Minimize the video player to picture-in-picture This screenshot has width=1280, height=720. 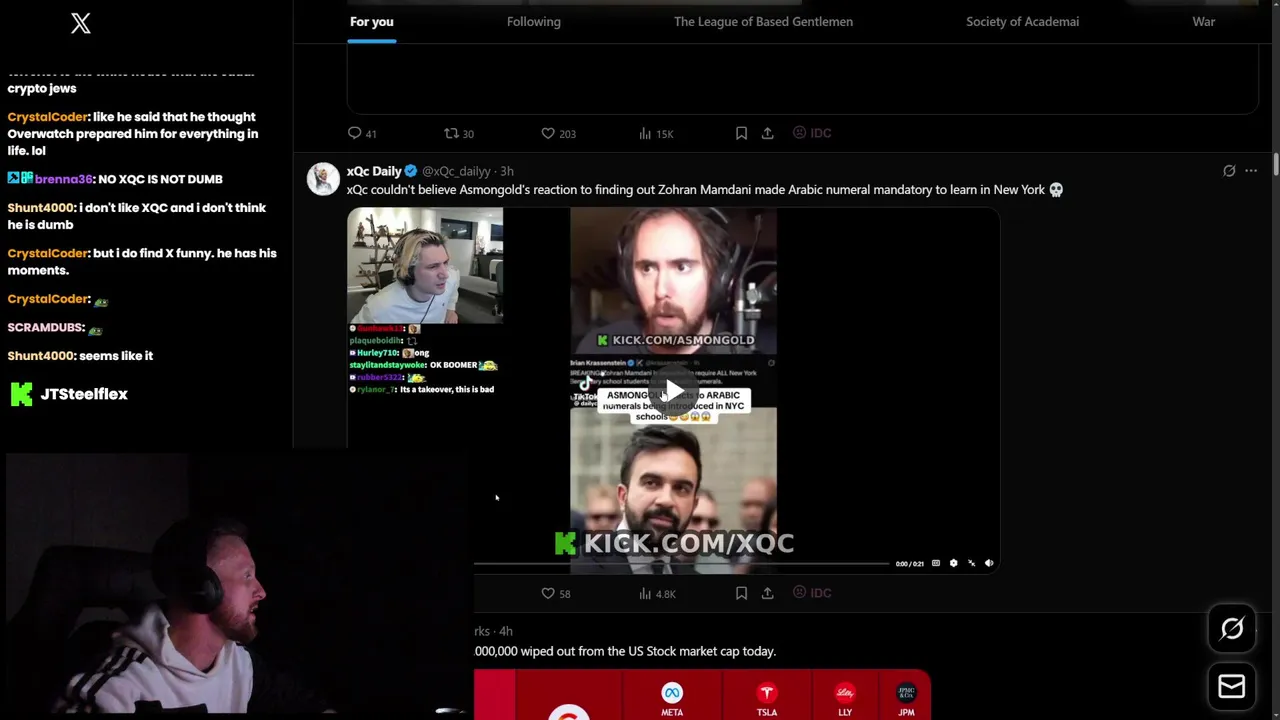pos(971,563)
